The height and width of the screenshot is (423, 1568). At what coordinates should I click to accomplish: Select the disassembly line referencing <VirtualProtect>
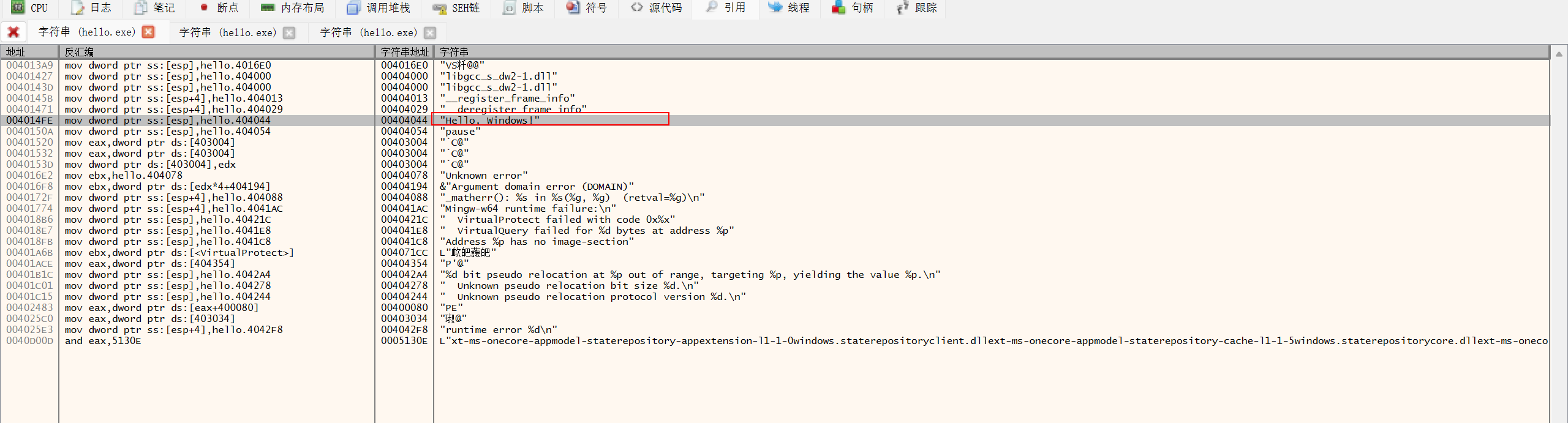tap(179, 253)
